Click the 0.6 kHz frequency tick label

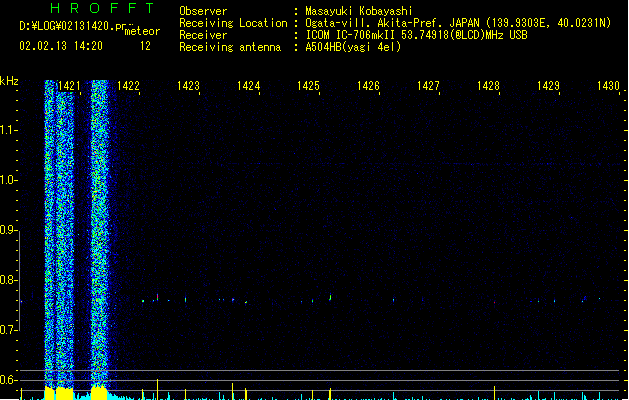7,380
